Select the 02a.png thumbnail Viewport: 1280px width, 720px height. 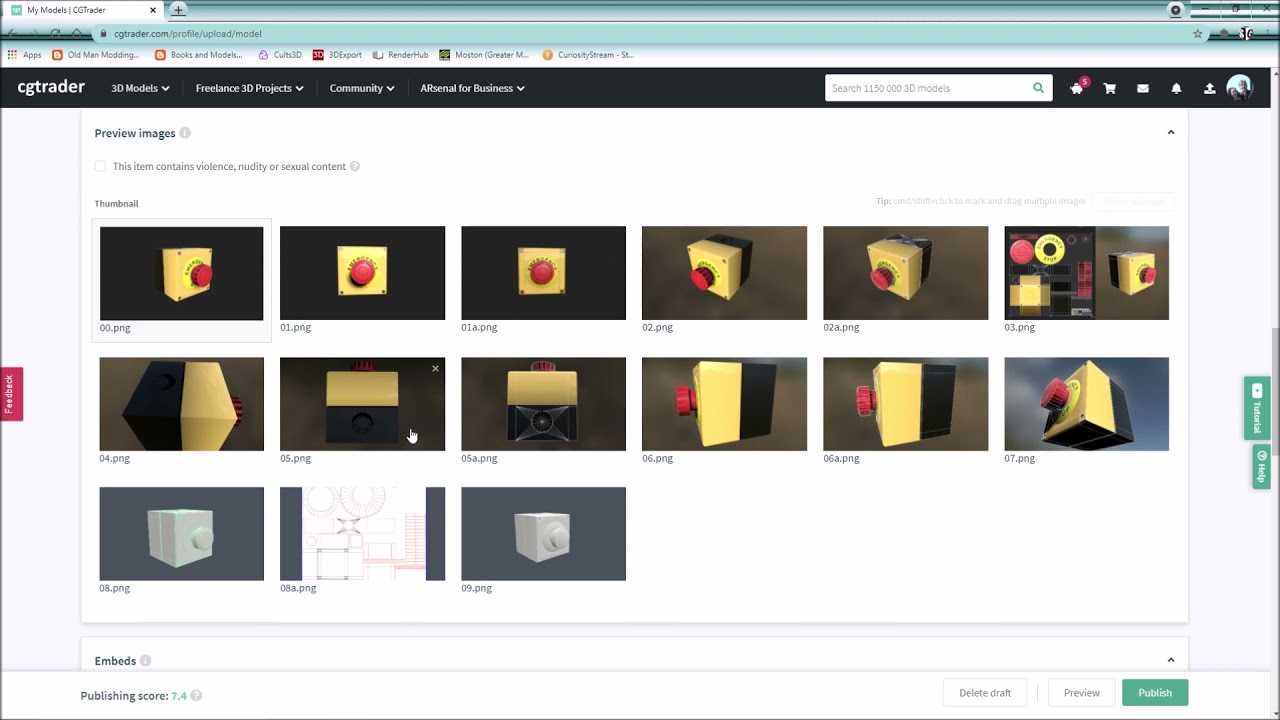tap(905, 273)
